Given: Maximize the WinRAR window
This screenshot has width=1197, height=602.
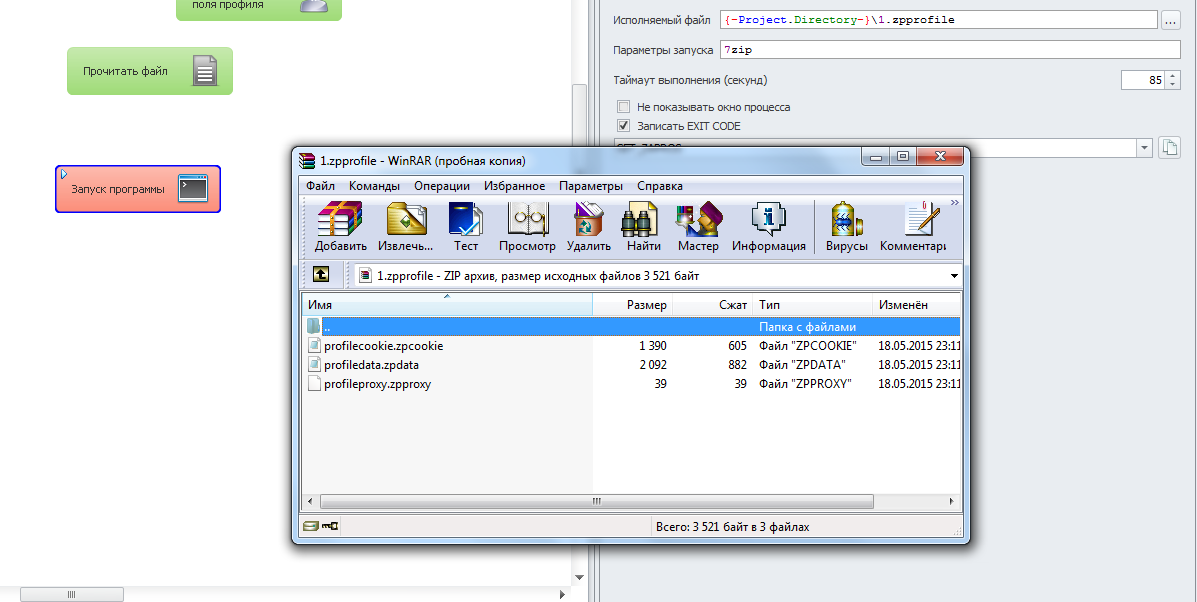Looking at the screenshot, I should click(x=902, y=156).
